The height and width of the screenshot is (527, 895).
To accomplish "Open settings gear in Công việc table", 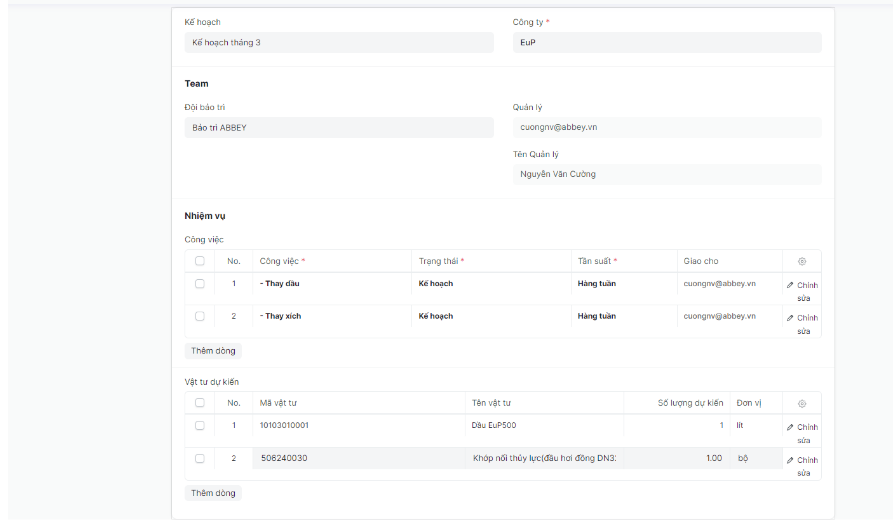I will point(801,261).
